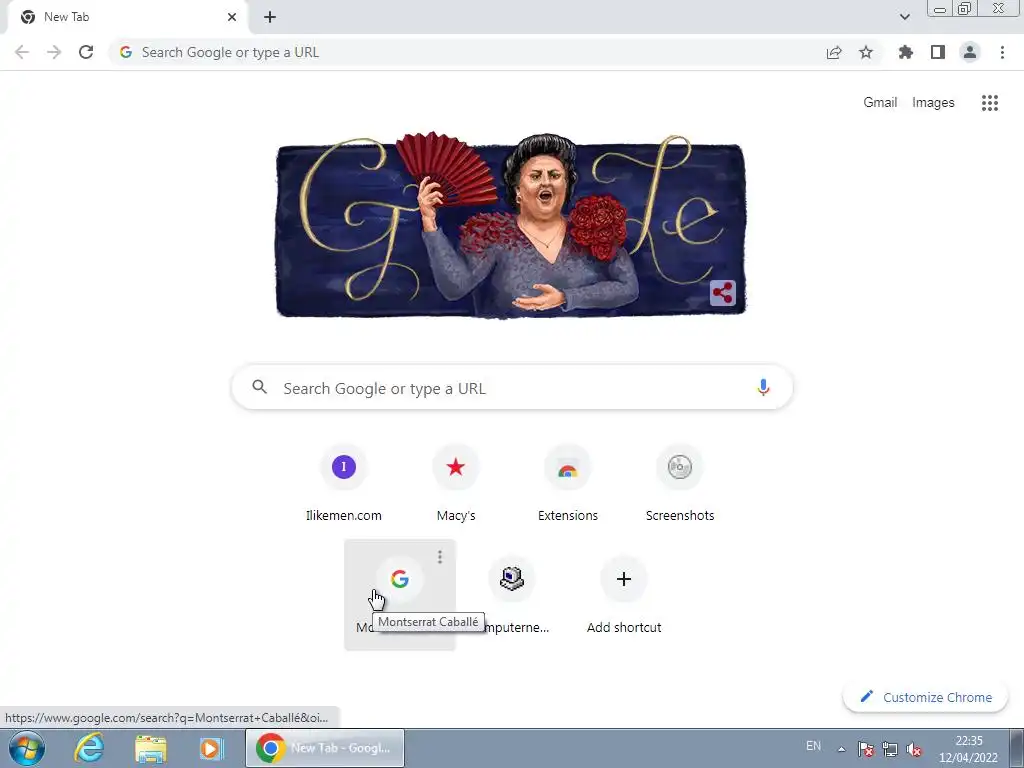1024x768 pixels.
Task: Open the Images link
Action: click(x=933, y=103)
